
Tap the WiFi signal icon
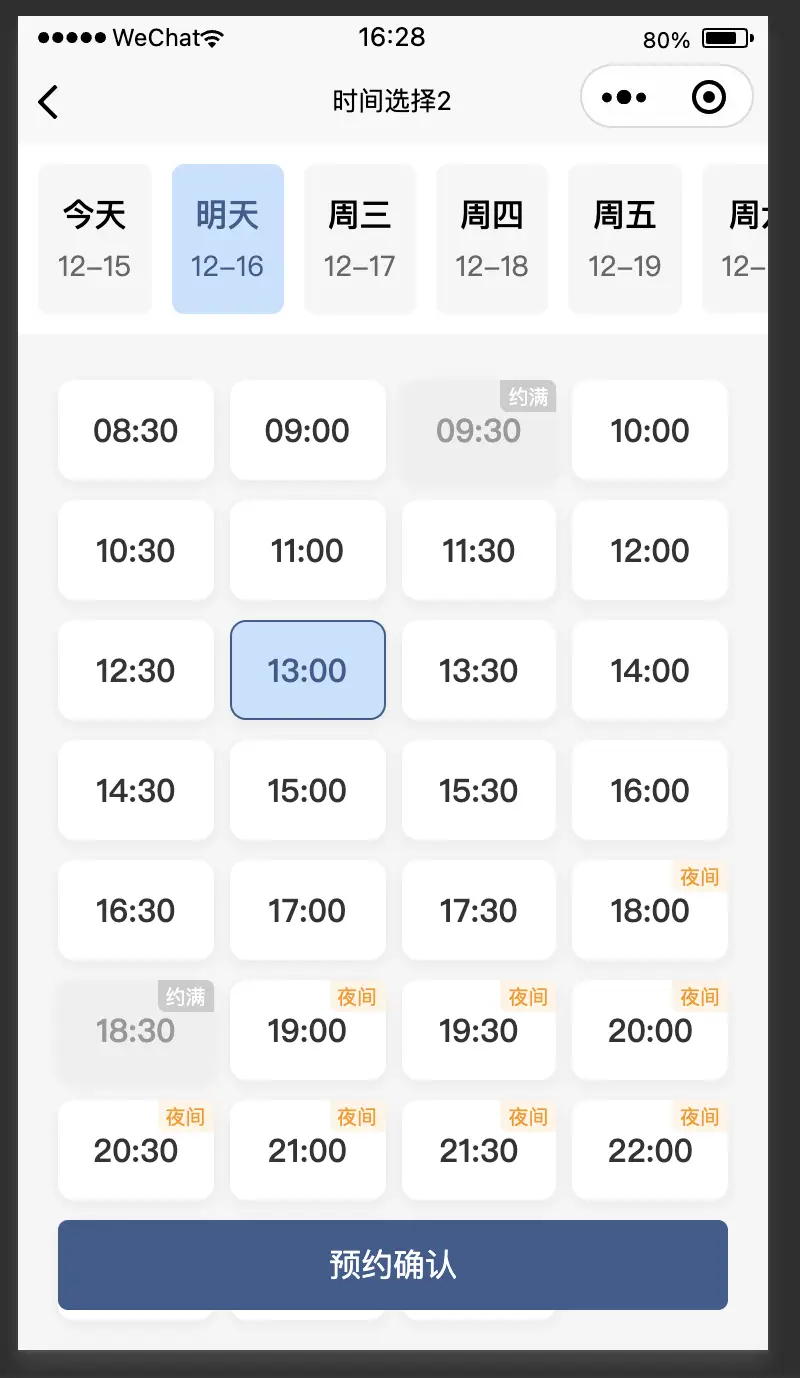click(212, 39)
